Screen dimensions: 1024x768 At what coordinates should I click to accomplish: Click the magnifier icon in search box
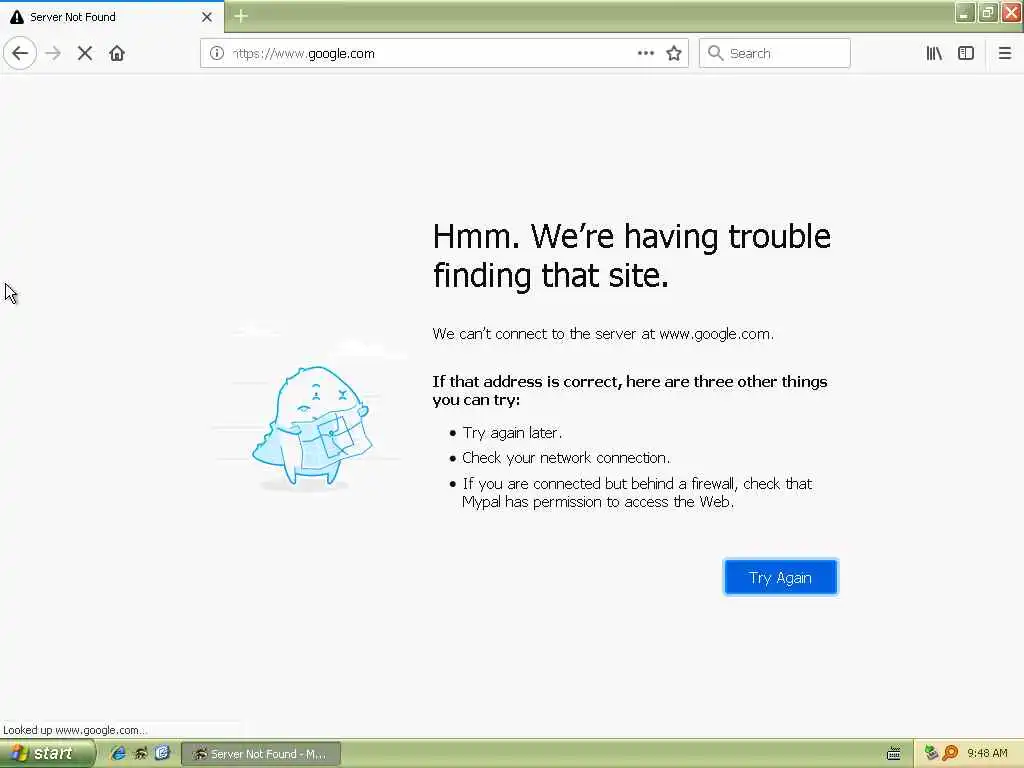(x=716, y=53)
